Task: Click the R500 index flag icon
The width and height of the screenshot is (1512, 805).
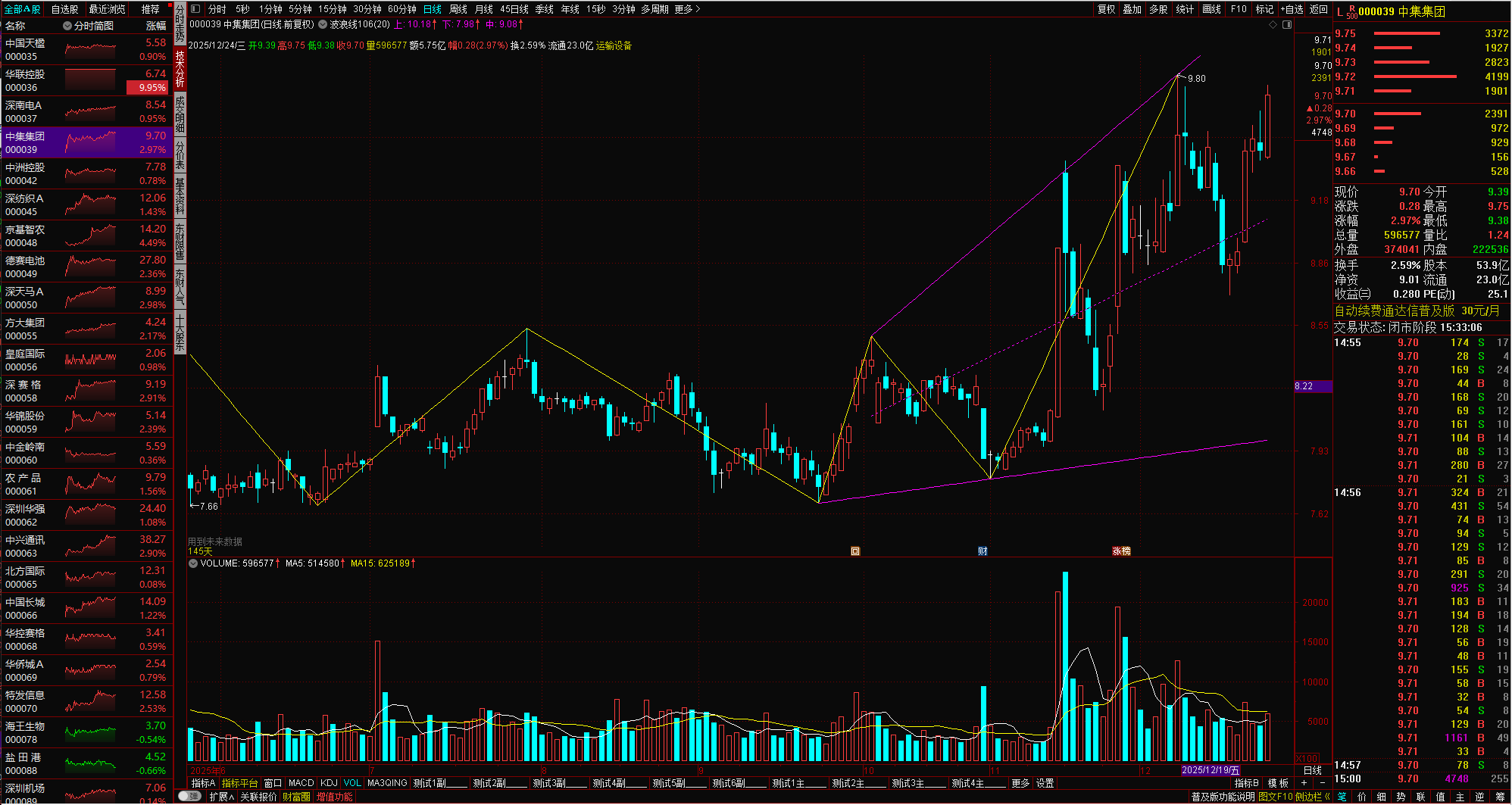Action: tap(1352, 11)
